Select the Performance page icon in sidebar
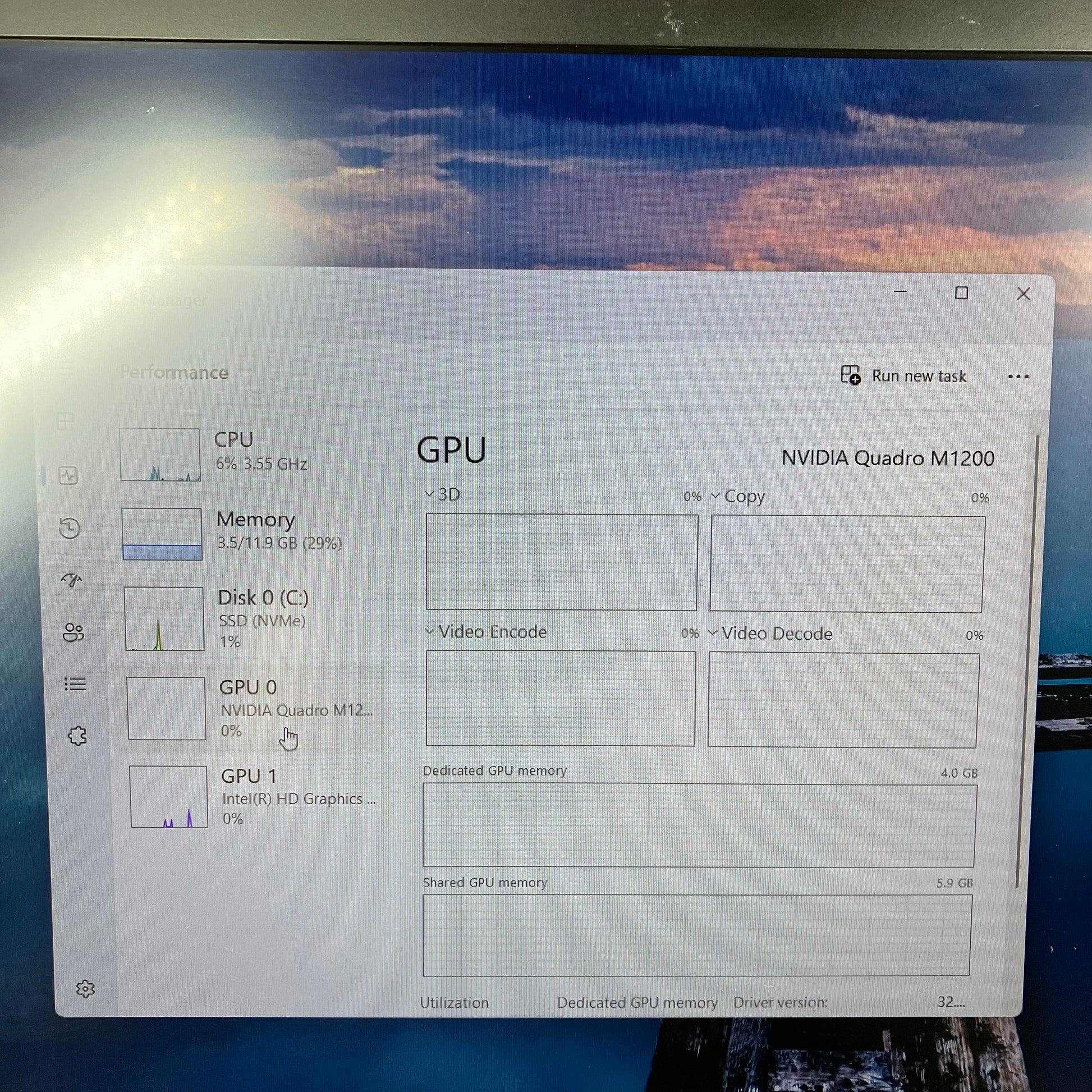The height and width of the screenshot is (1092, 1092). pyautogui.click(x=68, y=476)
